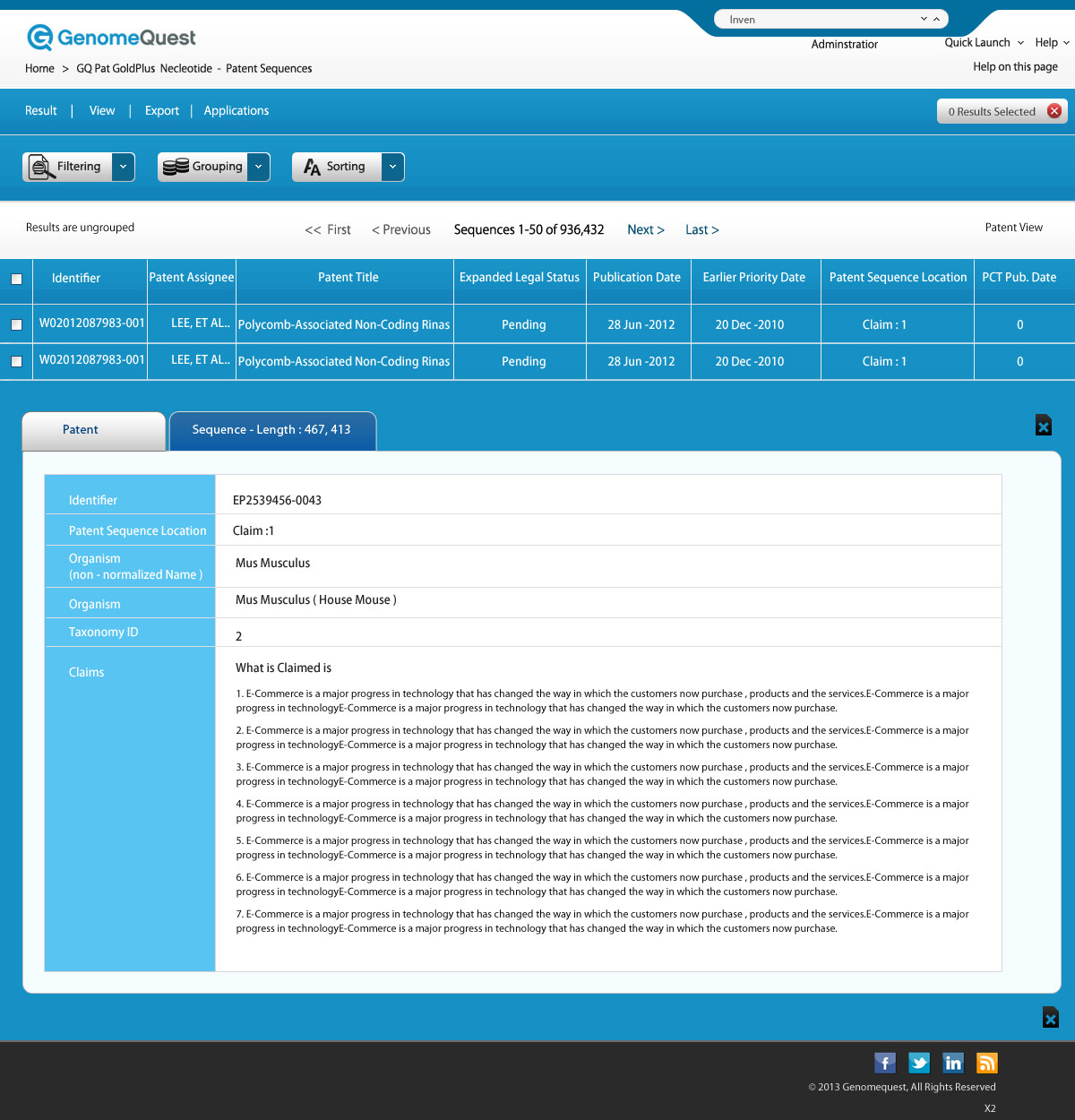Select the Filtering tool icon
Viewport: 1075px width, 1120px height.
[39, 167]
